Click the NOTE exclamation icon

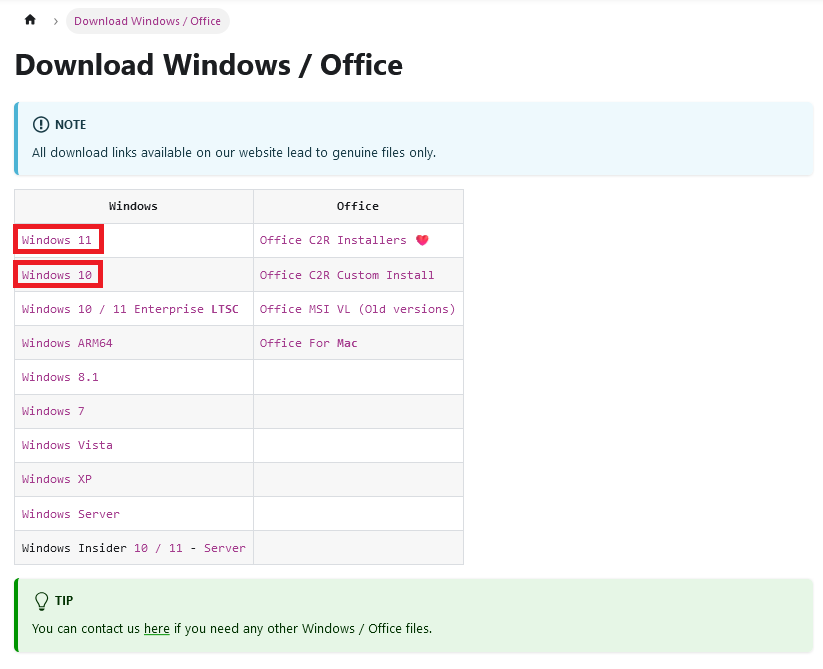40,124
